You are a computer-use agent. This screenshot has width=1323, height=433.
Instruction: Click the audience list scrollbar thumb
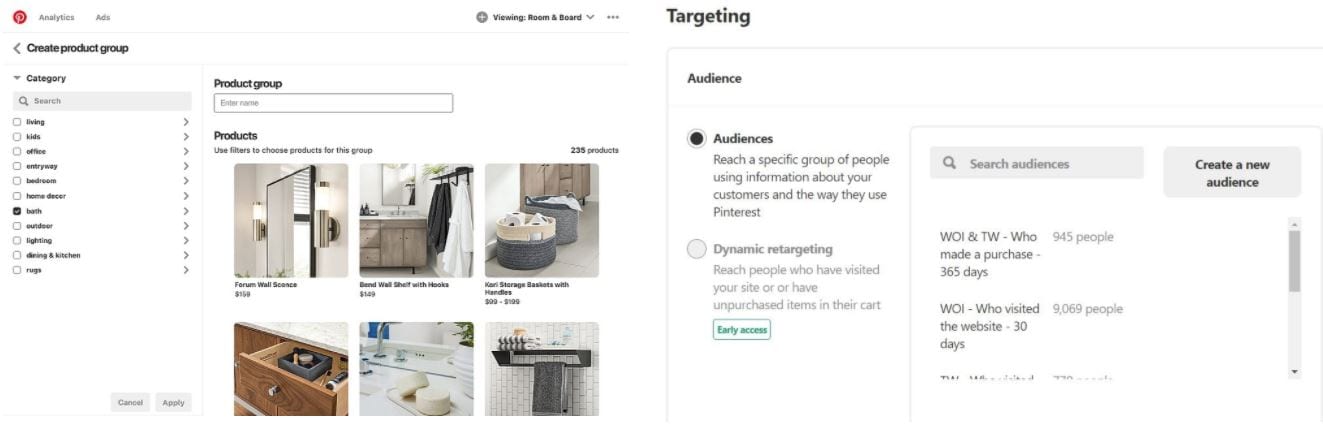pyautogui.click(x=1295, y=262)
